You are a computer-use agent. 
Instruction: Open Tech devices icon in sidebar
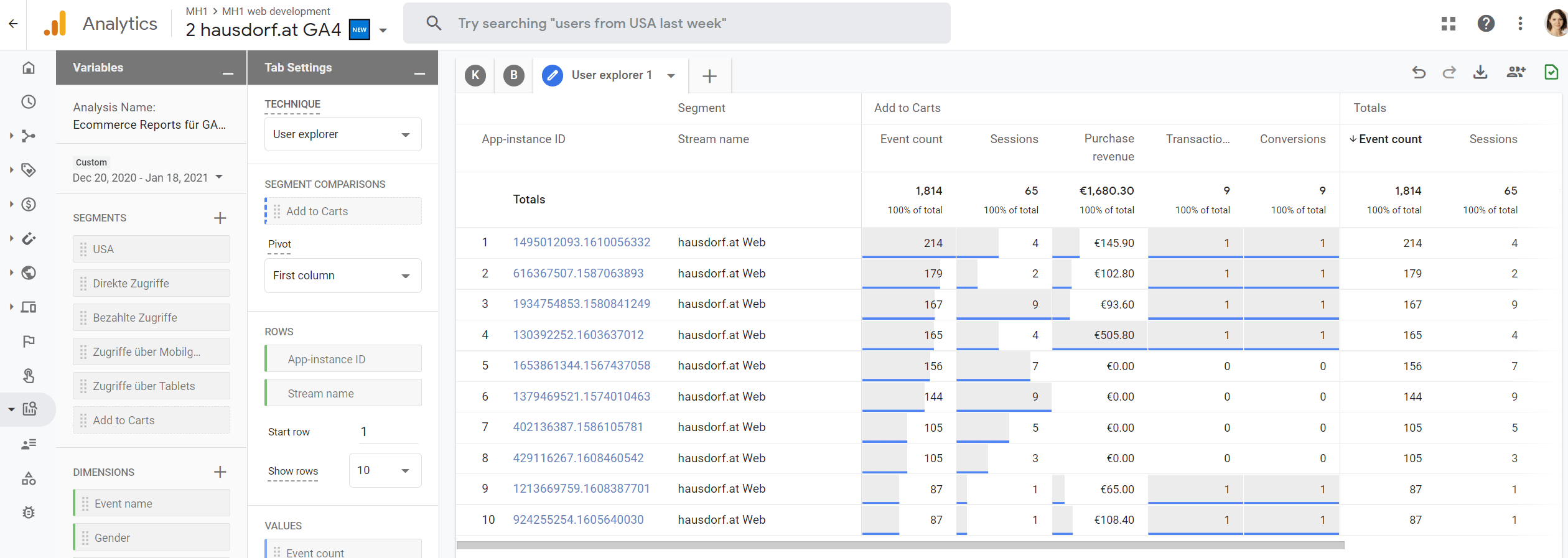pos(29,307)
